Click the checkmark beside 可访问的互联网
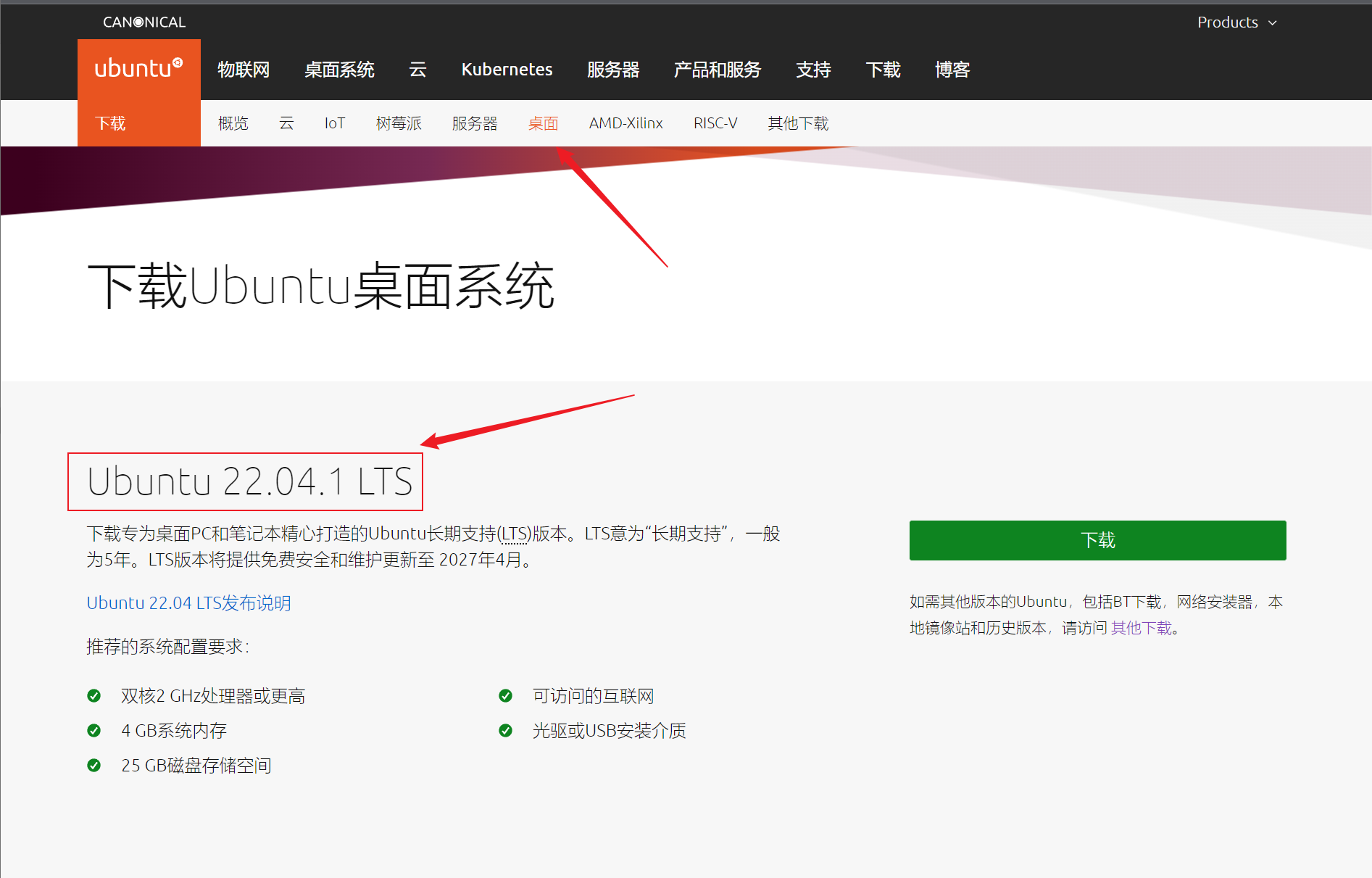Image resolution: width=1372 pixels, height=878 pixels. point(505,695)
